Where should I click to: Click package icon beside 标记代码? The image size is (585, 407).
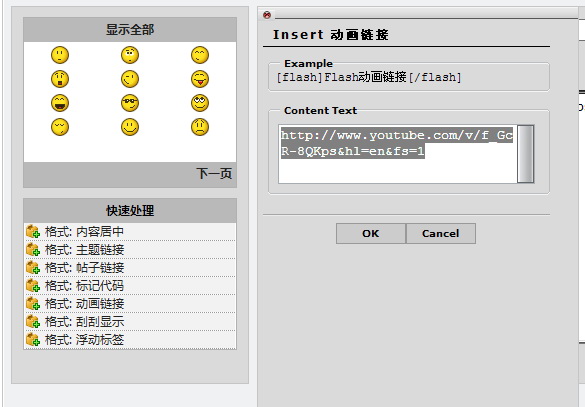pos(33,286)
